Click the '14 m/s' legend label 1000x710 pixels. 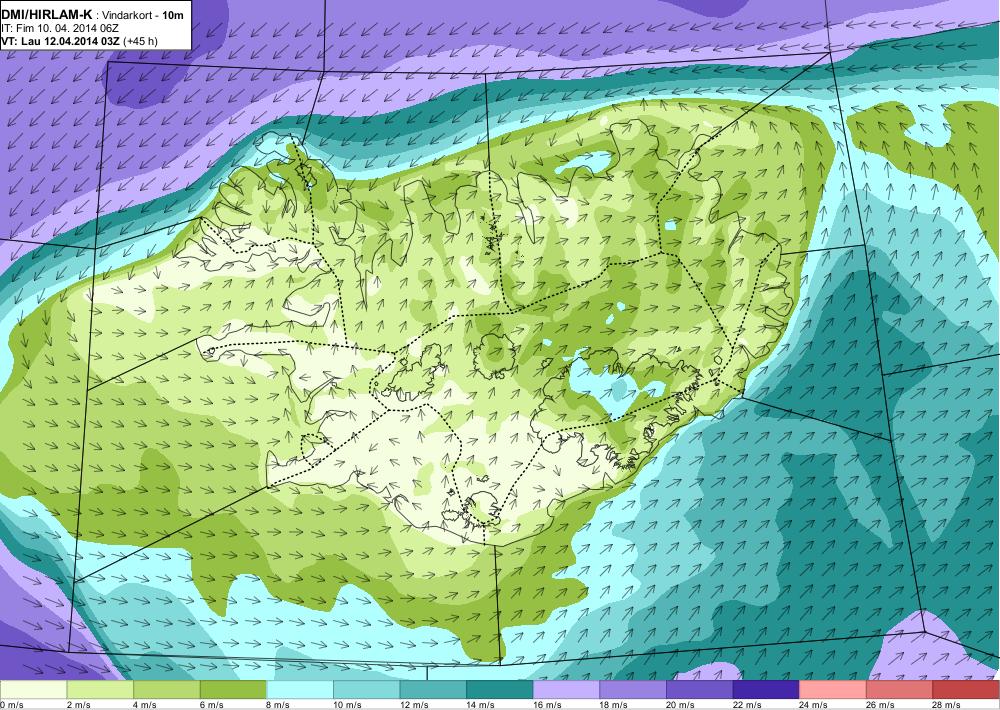click(x=481, y=704)
